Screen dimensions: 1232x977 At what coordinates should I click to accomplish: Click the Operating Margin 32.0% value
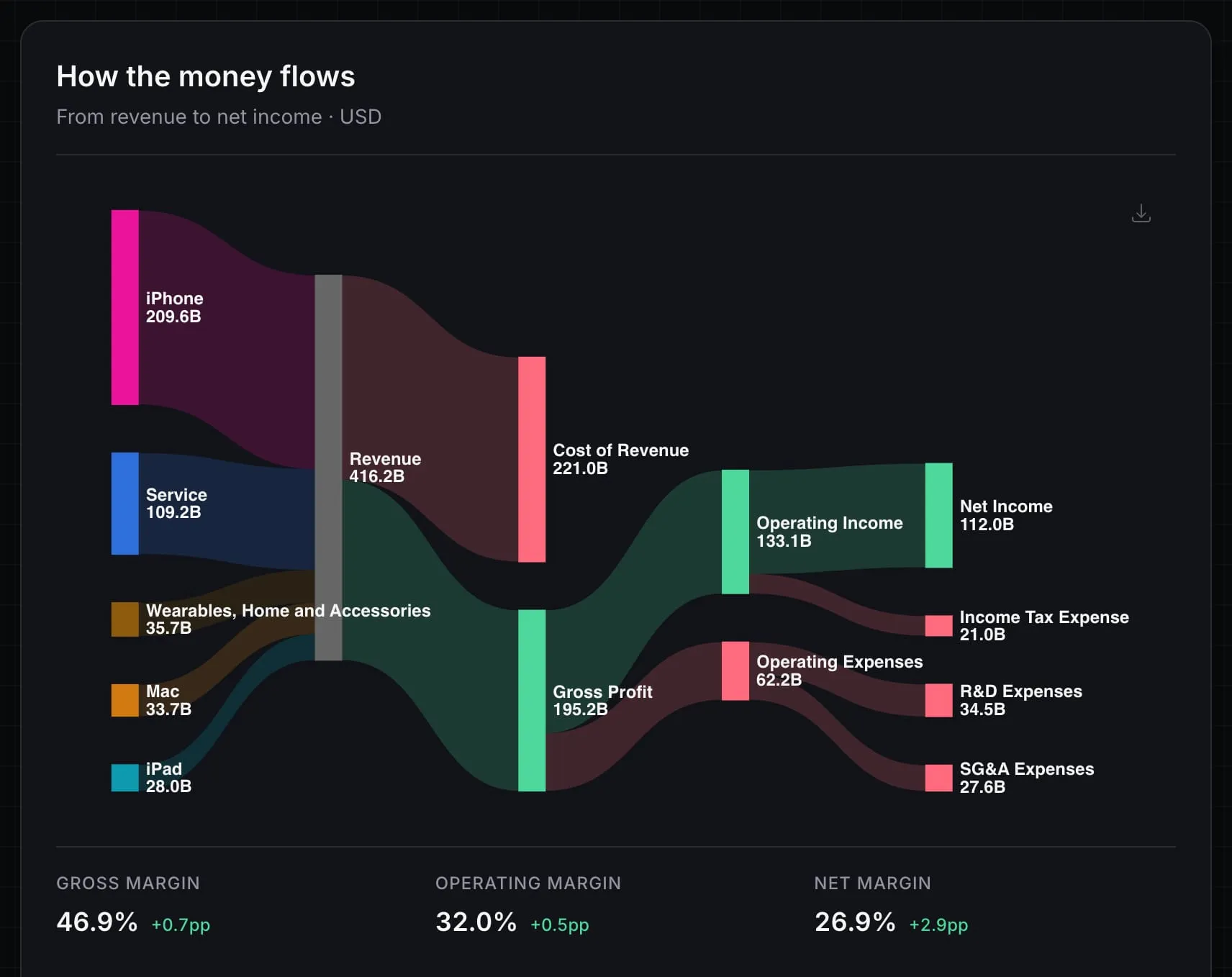[x=476, y=922]
